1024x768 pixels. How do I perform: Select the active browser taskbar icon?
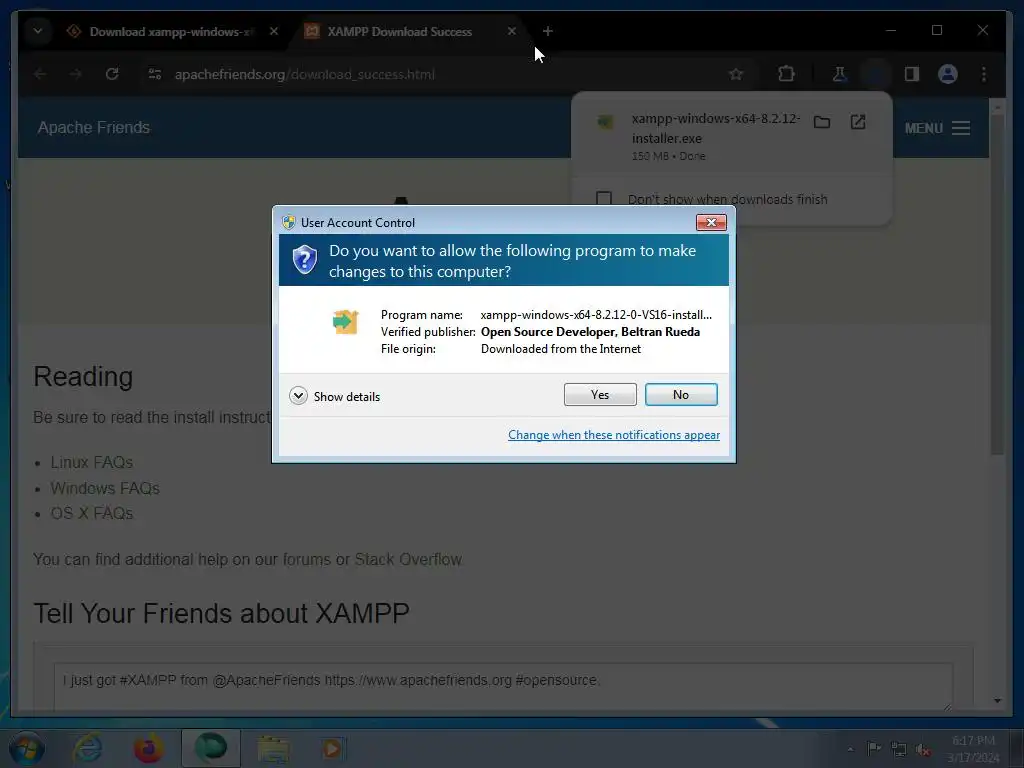[x=211, y=748]
